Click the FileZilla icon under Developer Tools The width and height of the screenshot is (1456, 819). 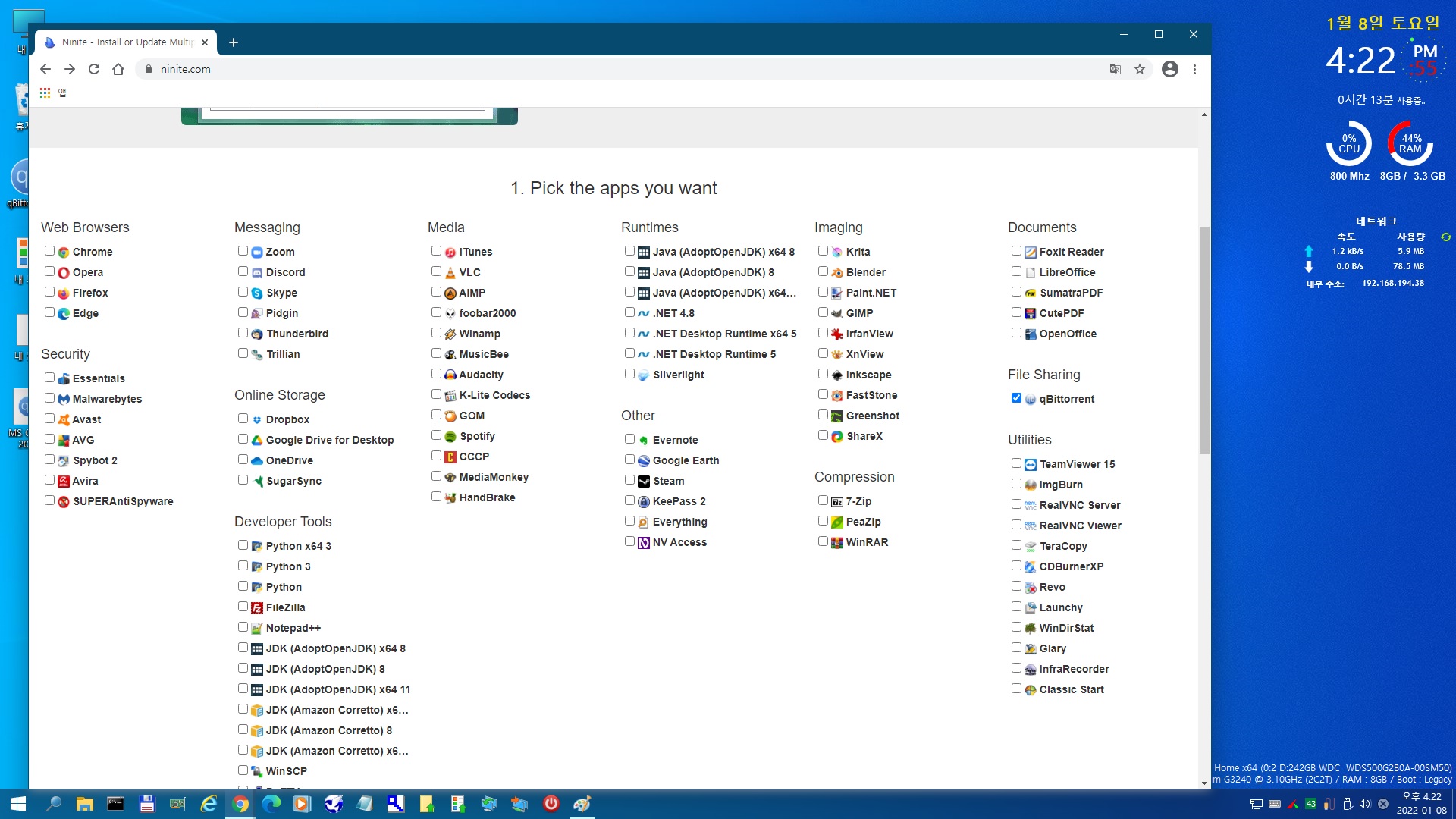pos(257,607)
